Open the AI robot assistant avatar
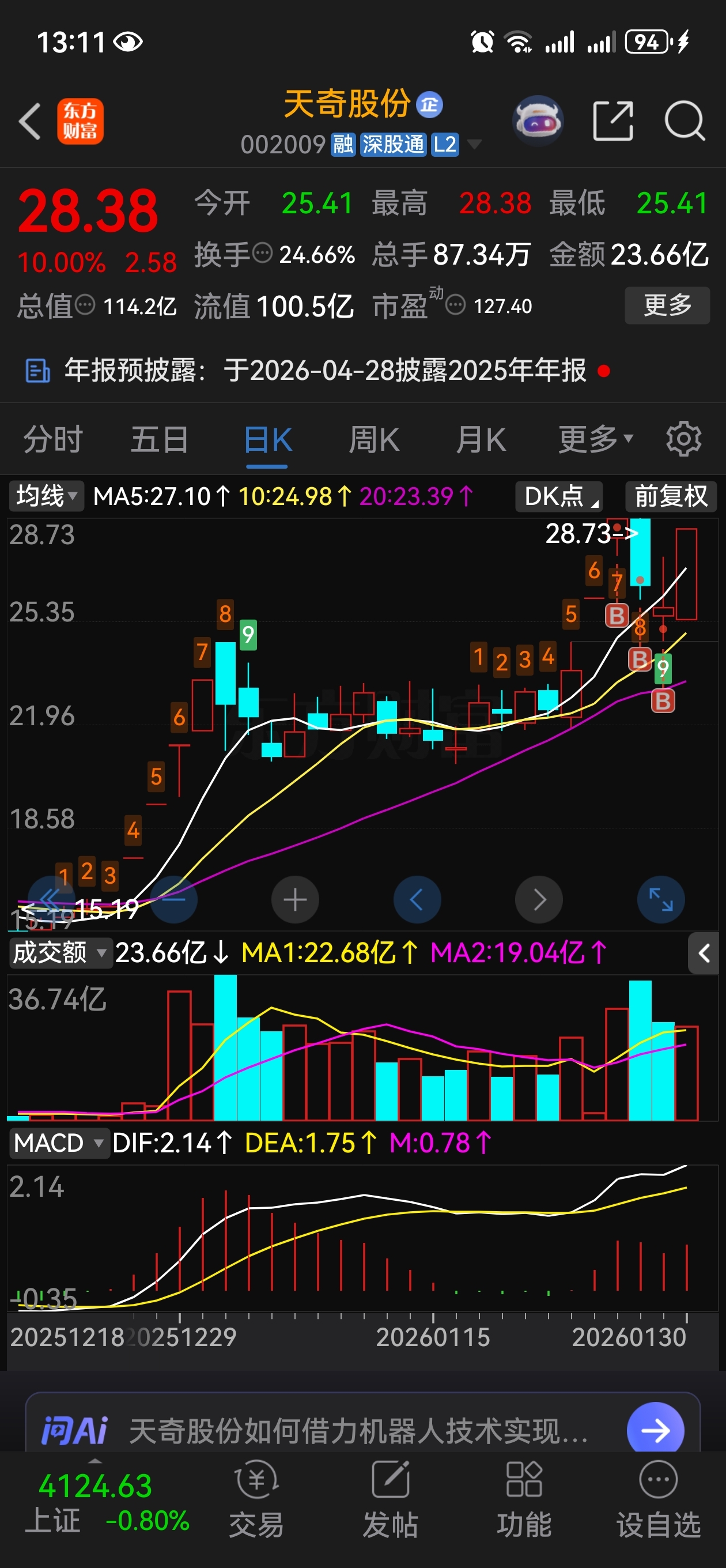Image resolution: width=726 pixels, height=1568 pixels. 538,121
